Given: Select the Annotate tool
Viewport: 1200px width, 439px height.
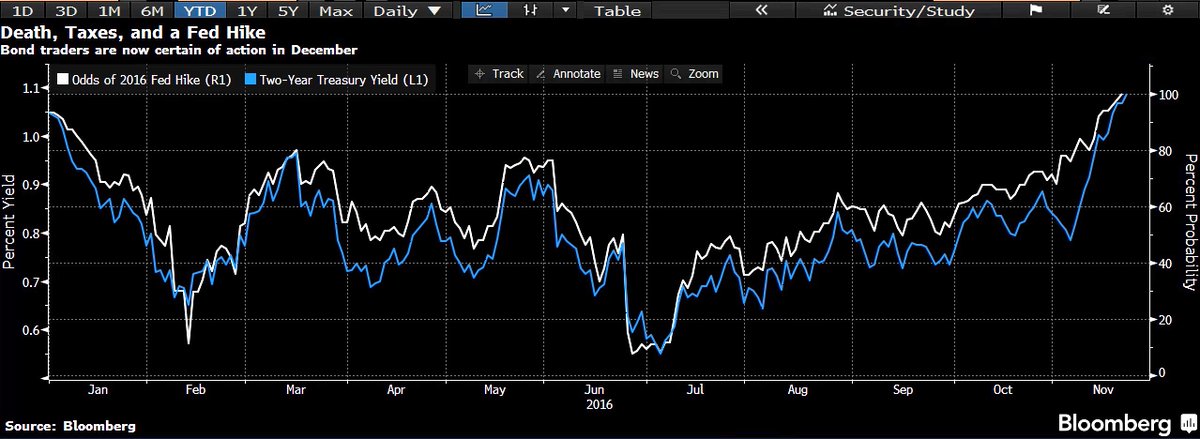Looking at the screenshot, I should 568,74.
